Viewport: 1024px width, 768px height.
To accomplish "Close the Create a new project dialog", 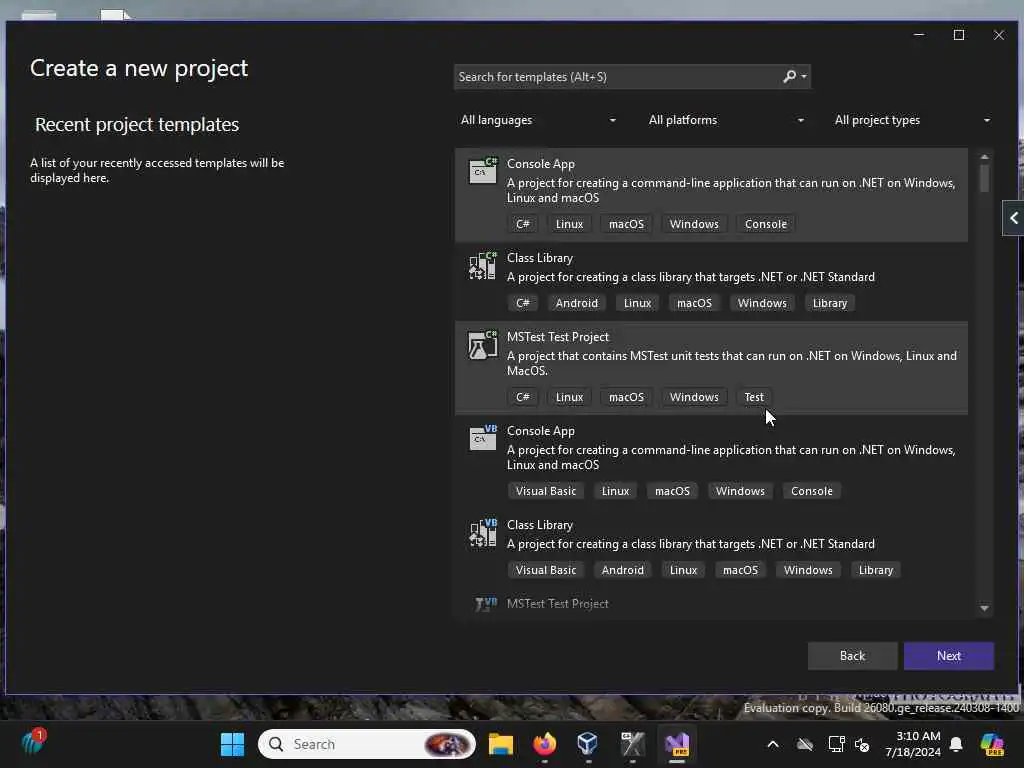I will (999, 35).
